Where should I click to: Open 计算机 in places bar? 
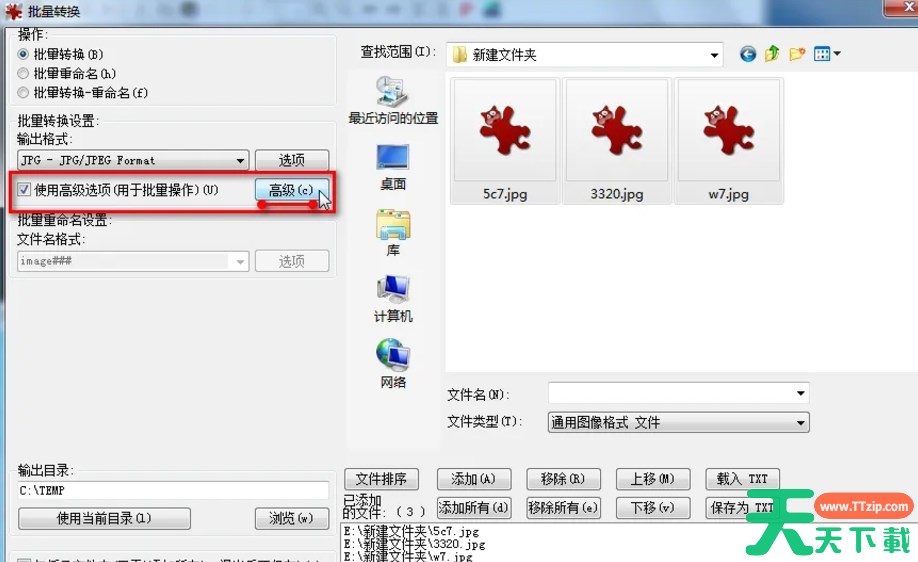click(393, 299)
